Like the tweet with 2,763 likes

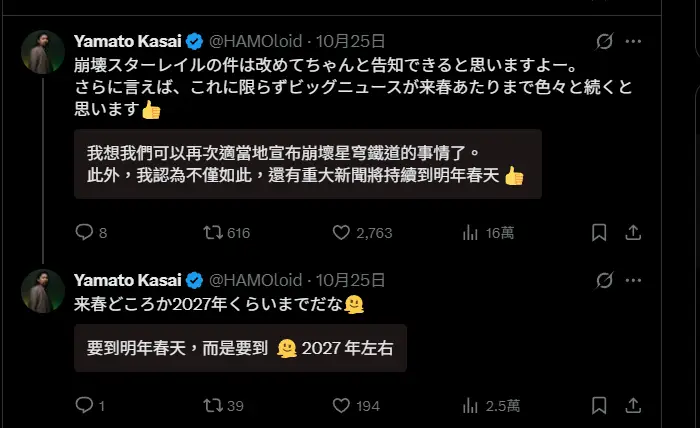pyautogui.click(x=341, y=233)
